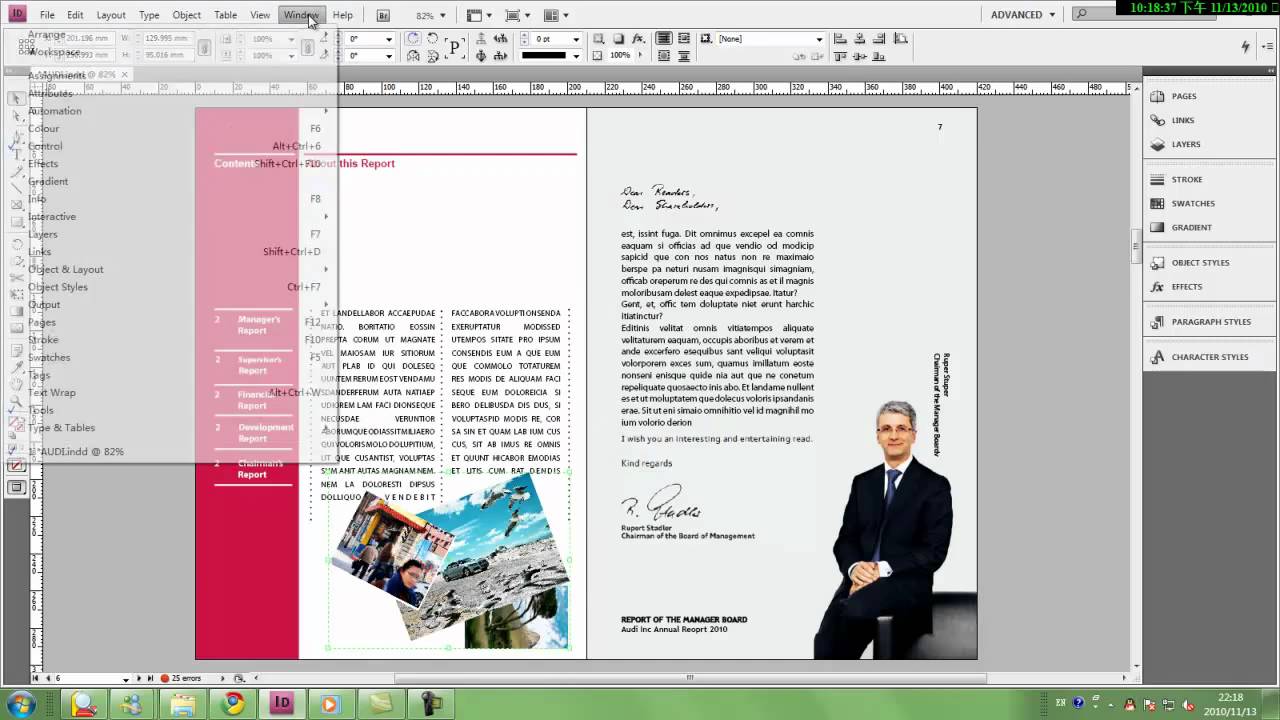
Task: Open the Table menu
Action: pyautogui.click(x=226, y=15)
